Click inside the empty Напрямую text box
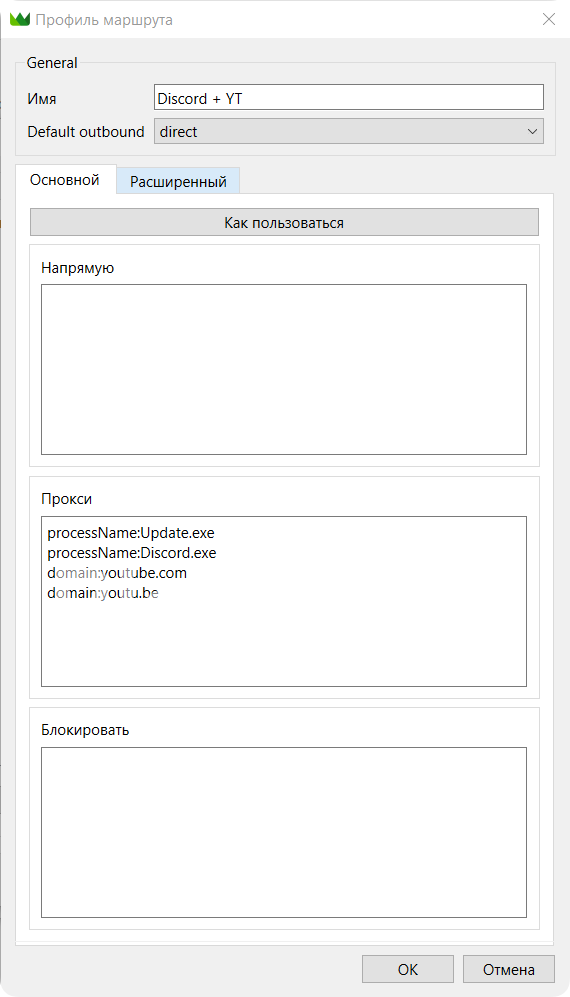The width and height of the screenshot is (570, 997). (284, 369)
